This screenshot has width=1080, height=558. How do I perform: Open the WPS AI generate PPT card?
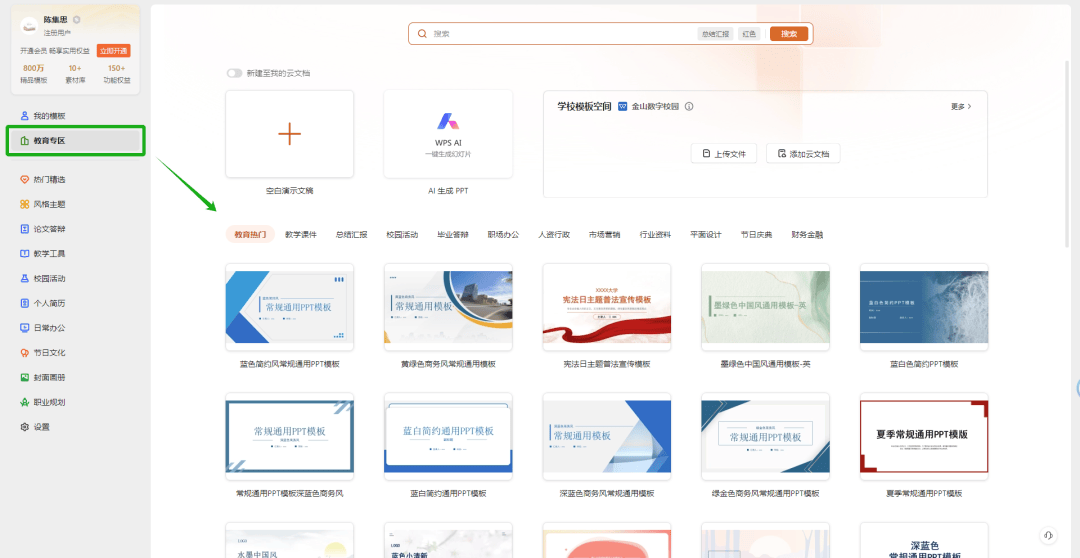point(448,134)
